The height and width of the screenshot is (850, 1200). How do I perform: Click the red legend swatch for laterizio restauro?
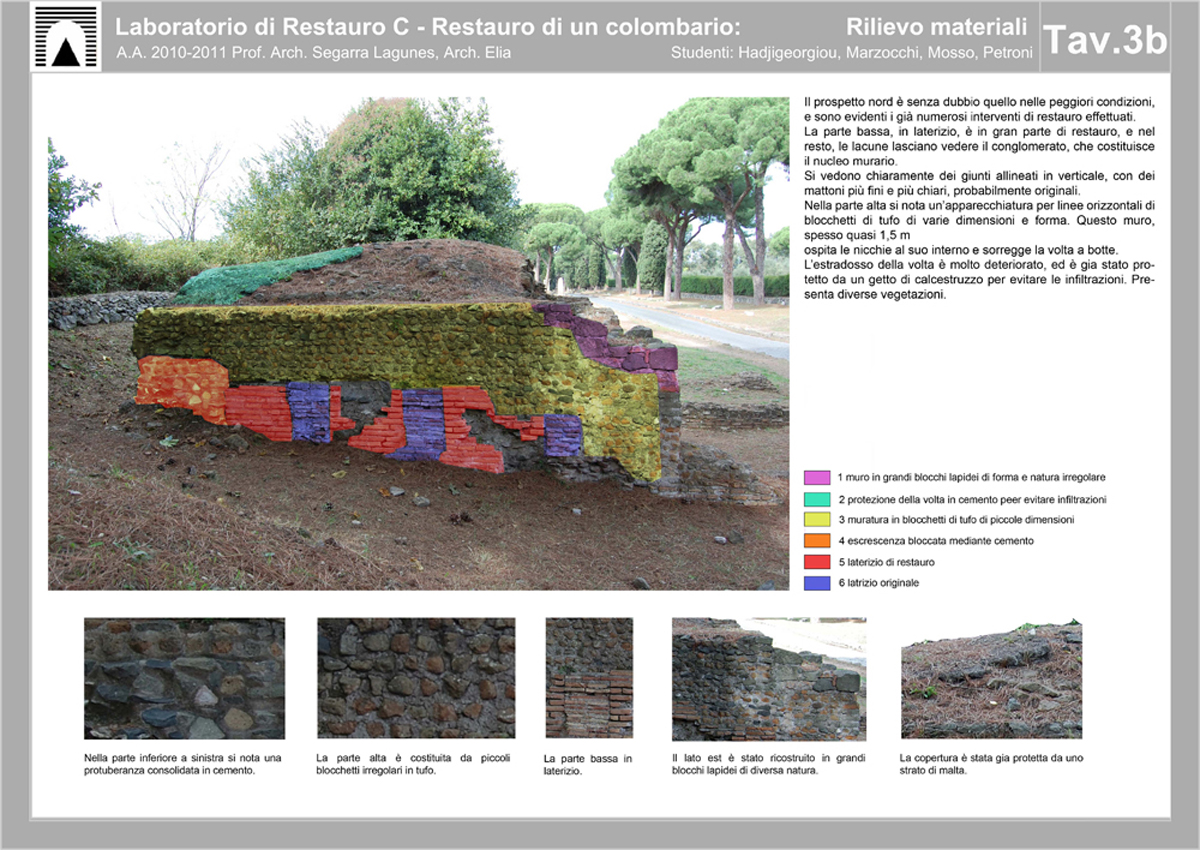(x=817, y=562)
